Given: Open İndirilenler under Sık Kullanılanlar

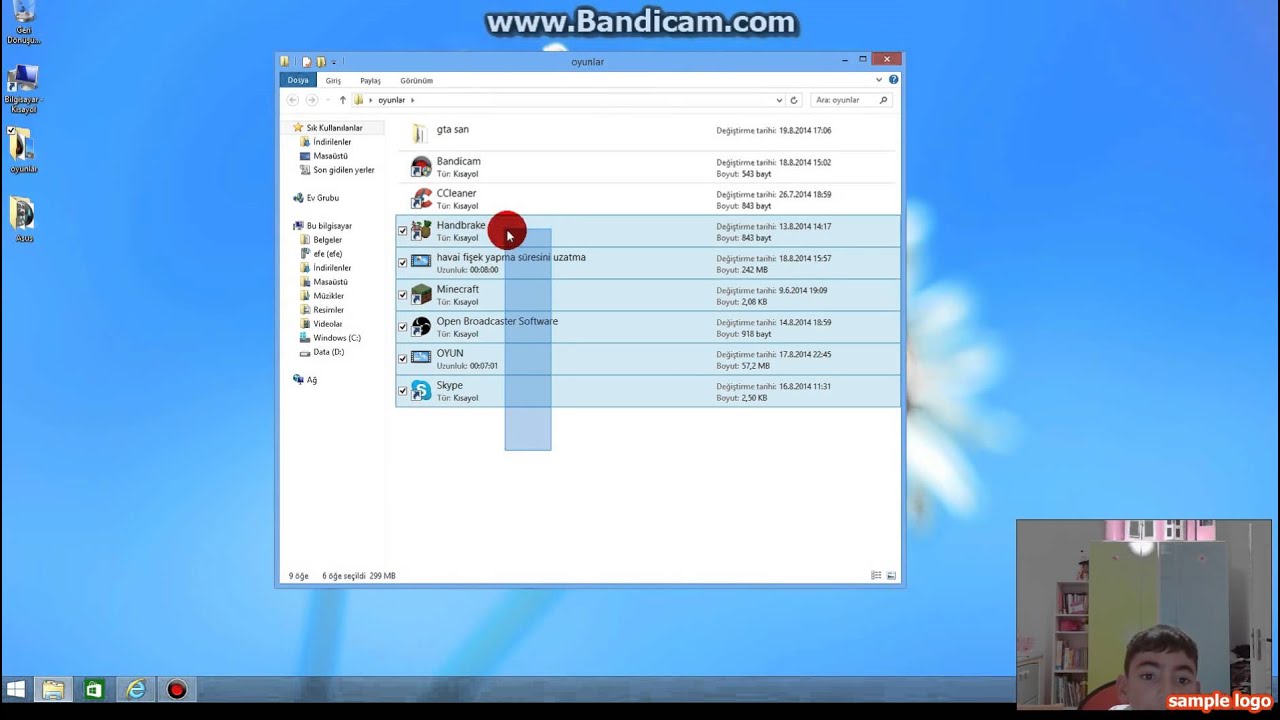Looking at the screenshot, I should (332, 142).
